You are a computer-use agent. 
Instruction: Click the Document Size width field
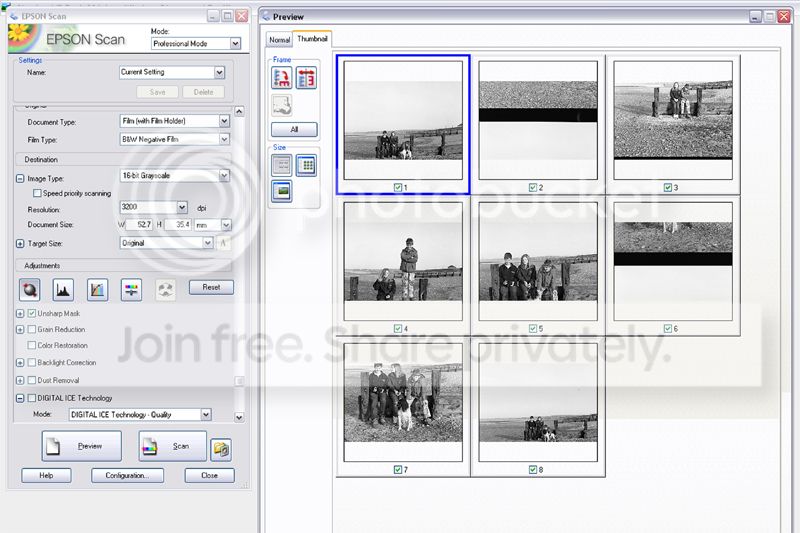(139, 225)
